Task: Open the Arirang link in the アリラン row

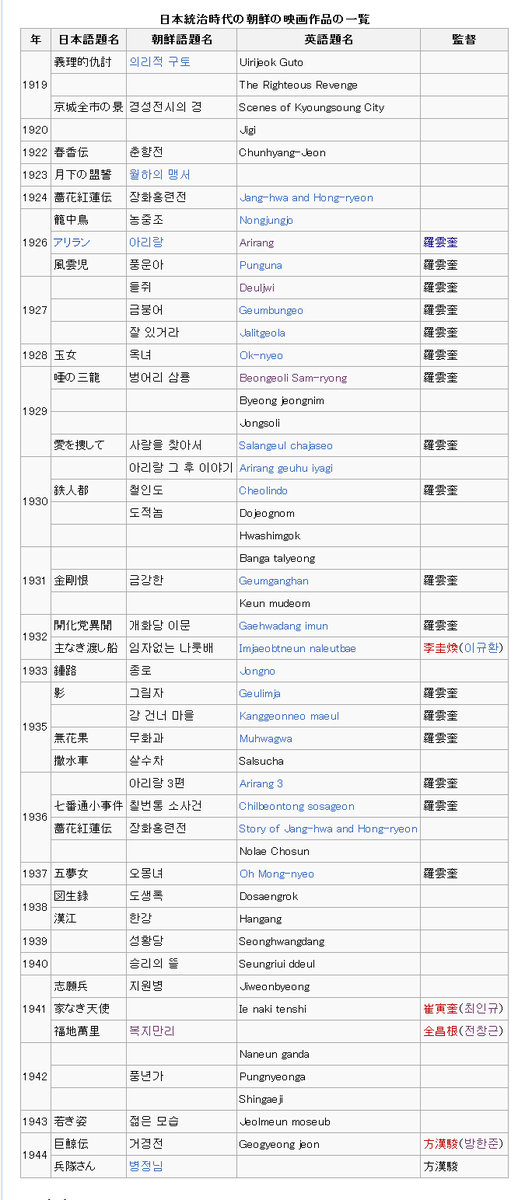Action: 255,243
